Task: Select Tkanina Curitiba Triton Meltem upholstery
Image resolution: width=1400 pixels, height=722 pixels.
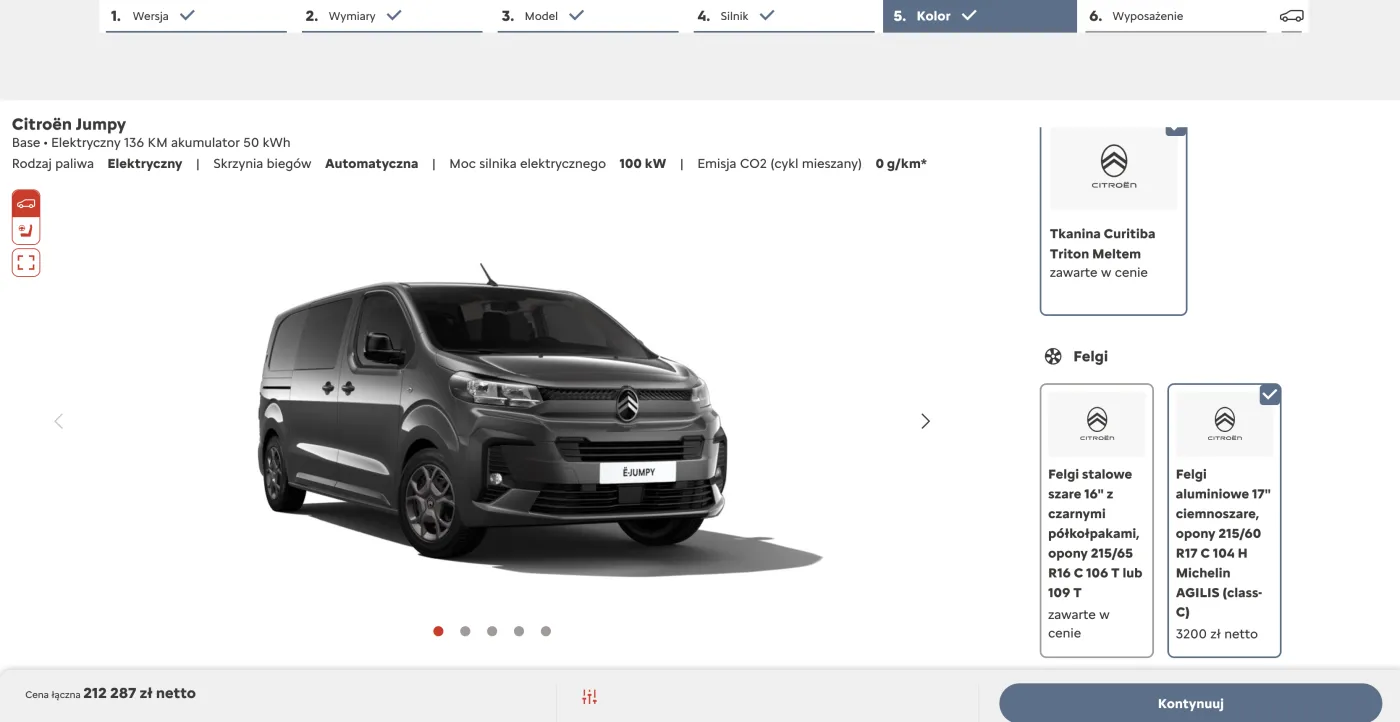Action: tap(1114, 222)
